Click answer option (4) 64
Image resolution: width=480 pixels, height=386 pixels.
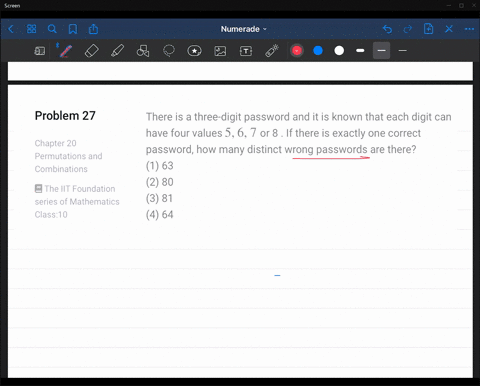click(160, 215)
